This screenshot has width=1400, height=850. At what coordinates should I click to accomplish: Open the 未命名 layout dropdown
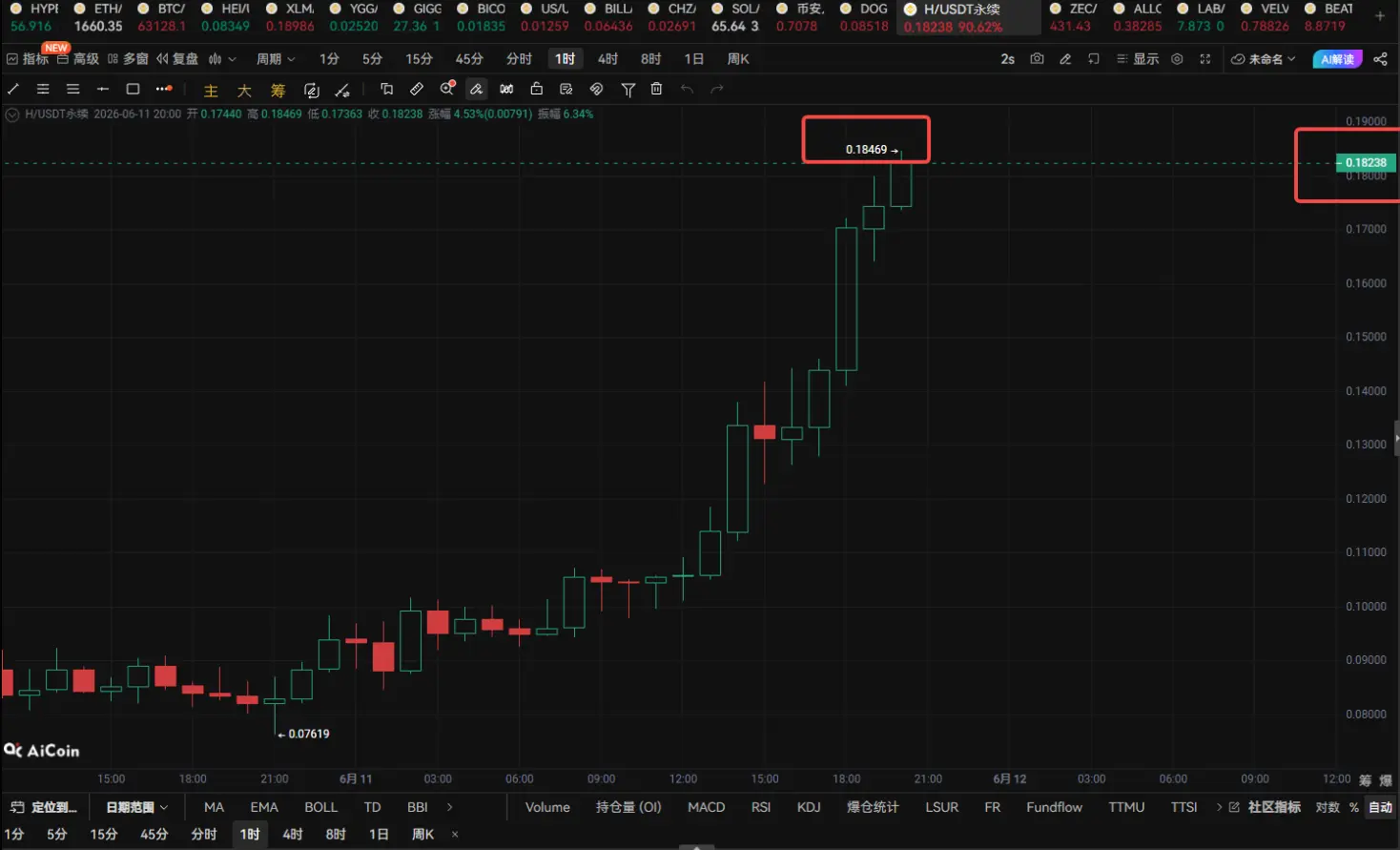1264,59
